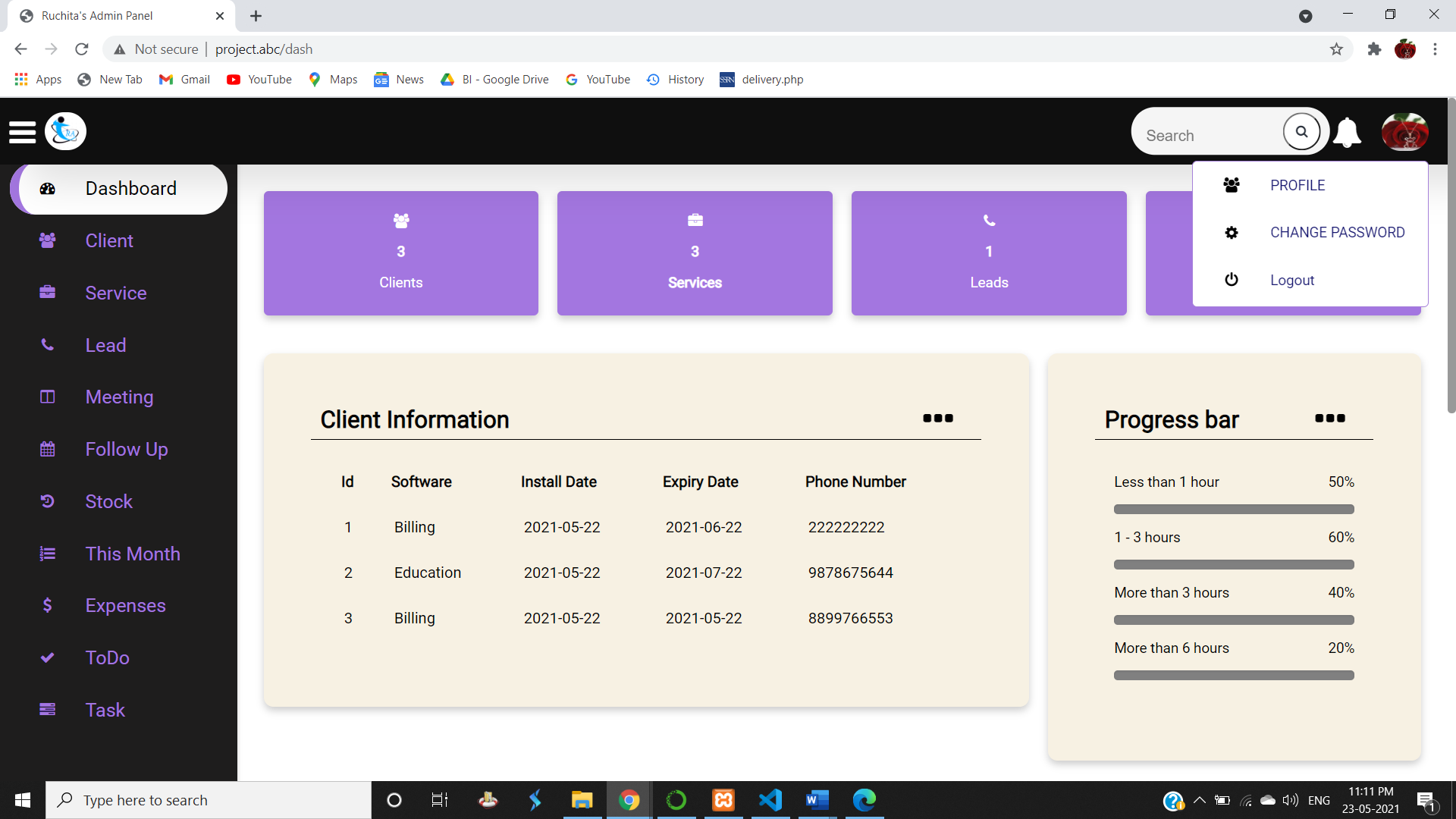Click the admin avatar in header
Image resolution: width=1456 pixels, height=819 pixels.
coord(1404,132)
